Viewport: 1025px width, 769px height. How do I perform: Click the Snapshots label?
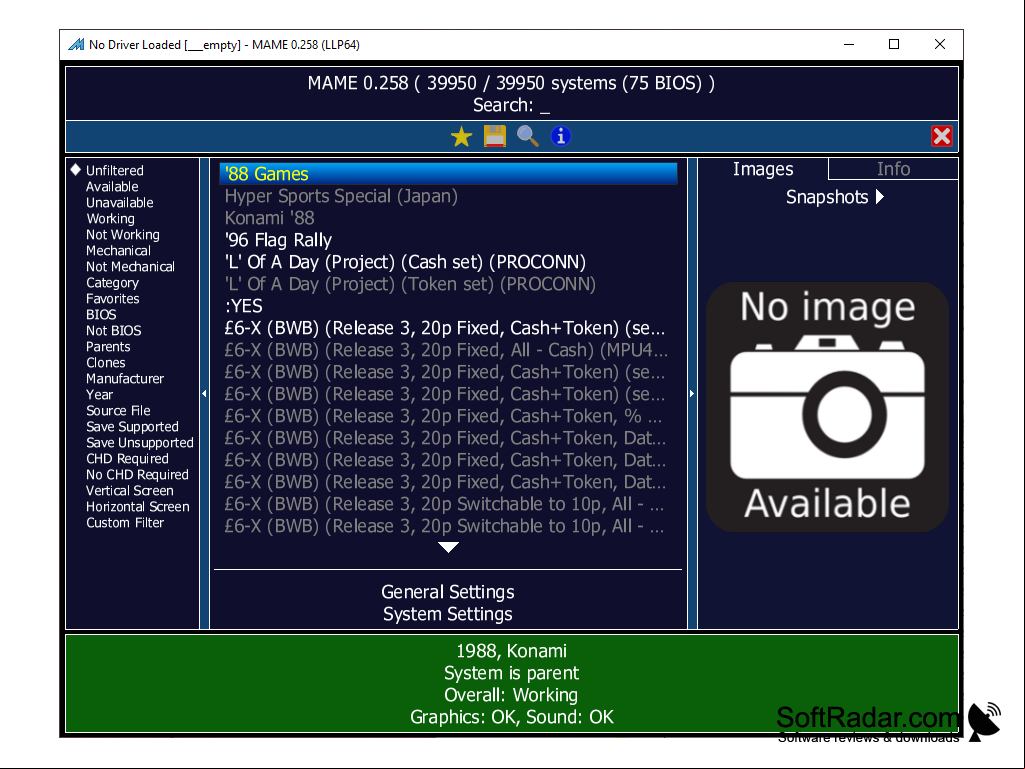click(826, 197)
